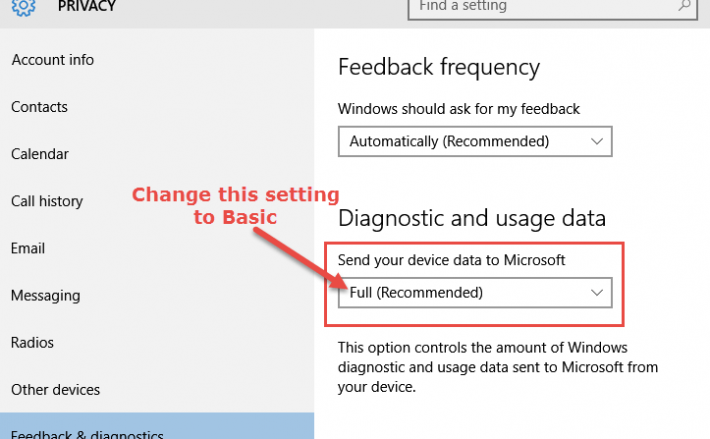The height and width of the screenshot is (439, 710).
Task: Click the Diagnostic and usage data heading
Action: 472,218
